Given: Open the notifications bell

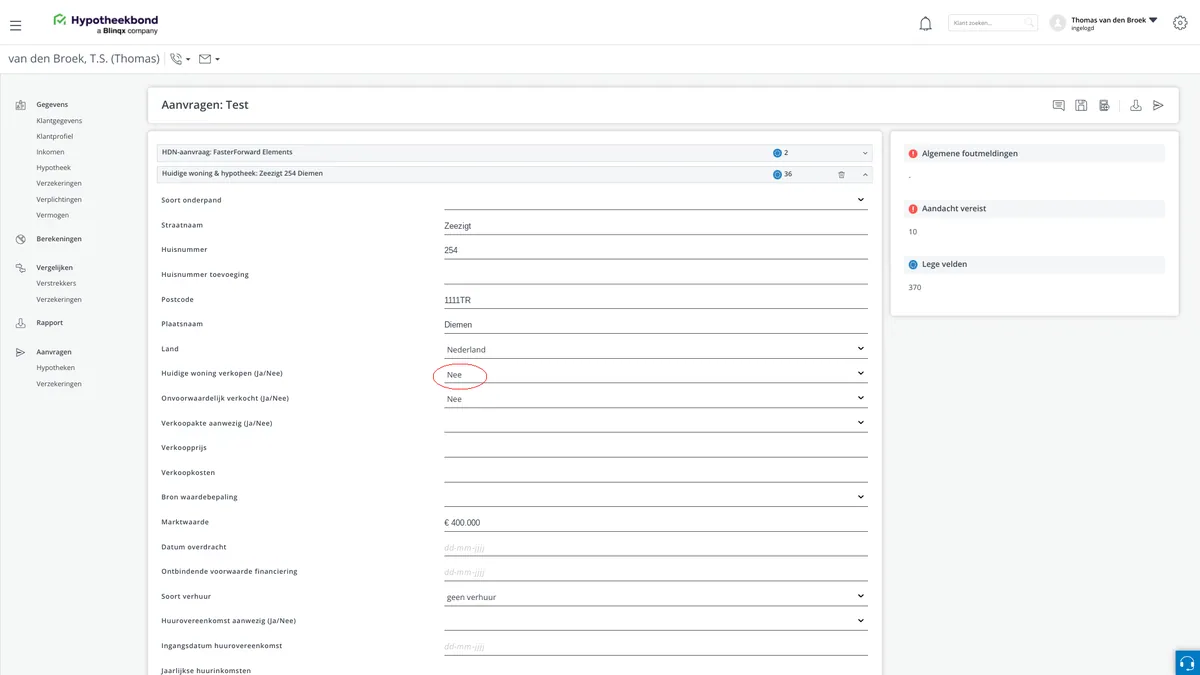Looking at the screenshot, I should (x=925, y=24).
